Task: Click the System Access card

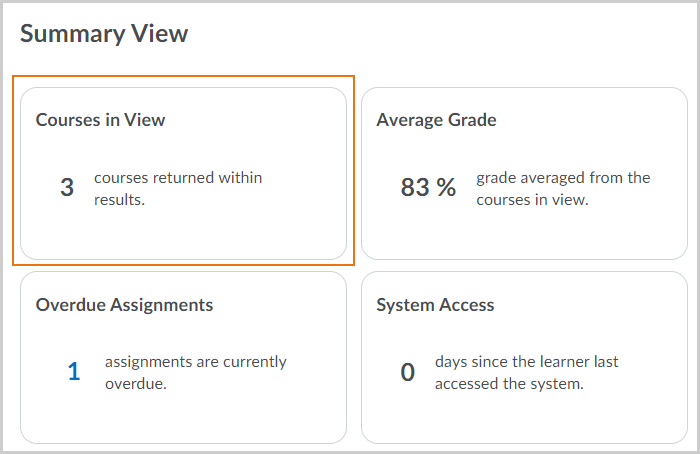Action: point(524,358)
